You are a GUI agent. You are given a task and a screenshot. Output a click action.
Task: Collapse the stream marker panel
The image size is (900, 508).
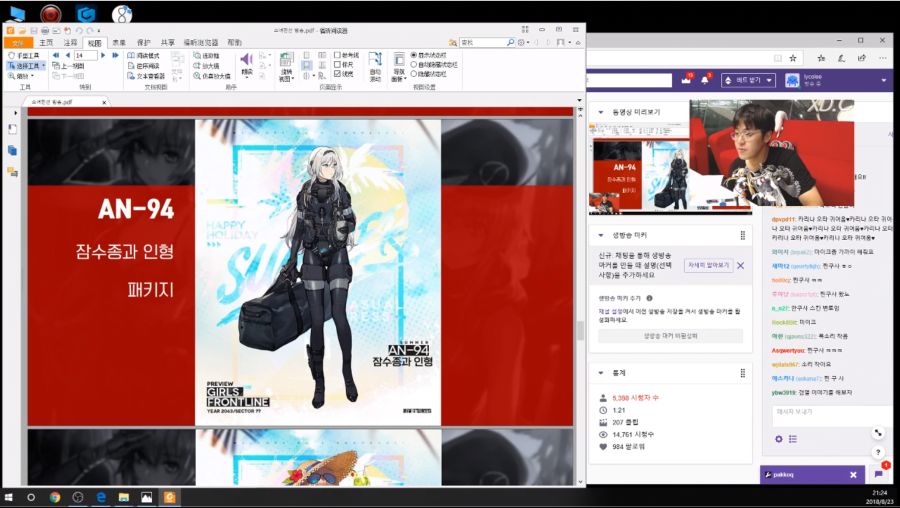[x=601, y=235]
